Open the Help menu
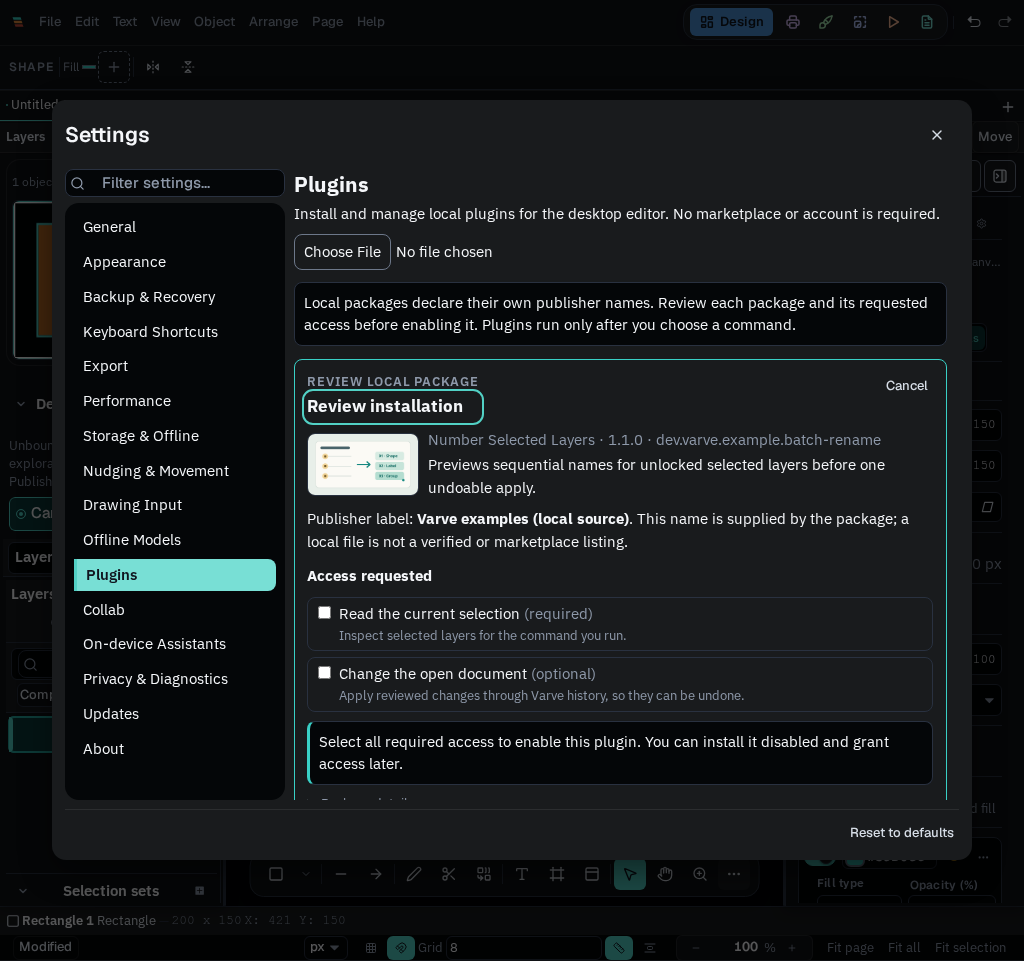 (x=370, y=22)
